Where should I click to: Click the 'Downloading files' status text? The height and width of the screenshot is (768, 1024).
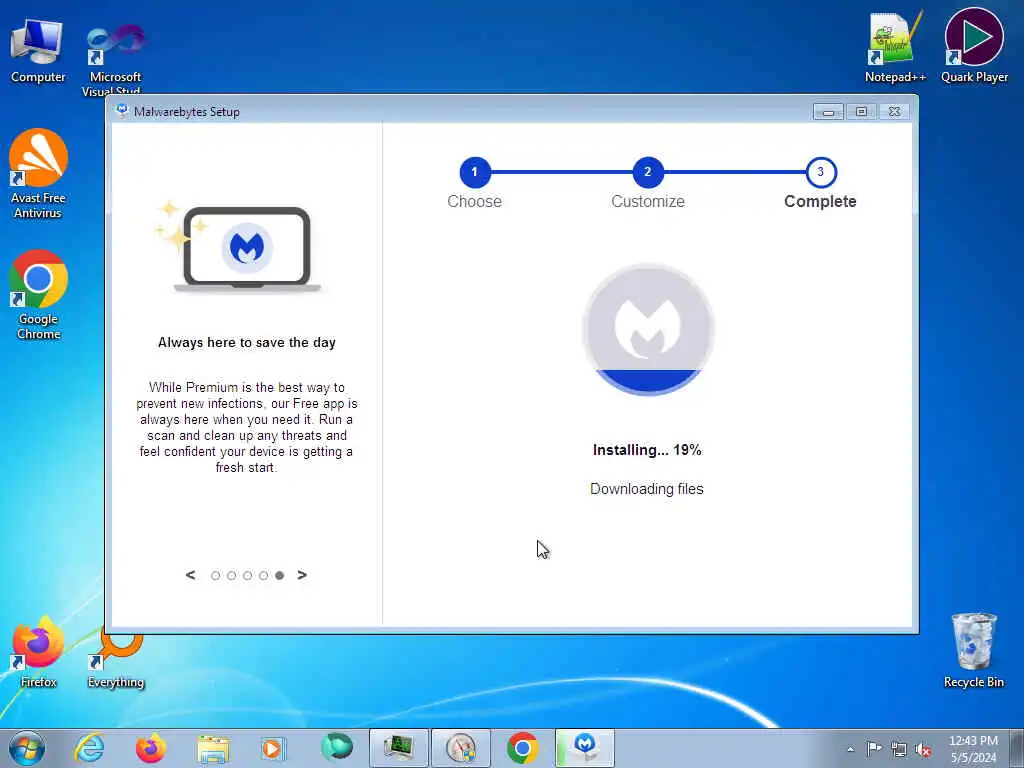click(647, 488)
